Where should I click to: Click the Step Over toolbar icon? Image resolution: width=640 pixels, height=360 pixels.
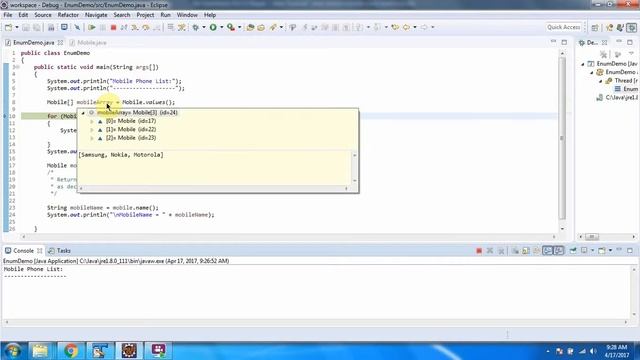click(146, 27)
